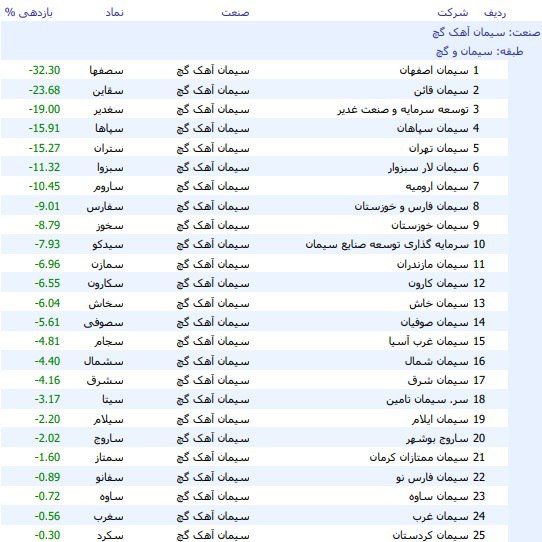Select the group heading طبقه: سیمان و گچ
Viewport: 542px width, 542px height.
click(x=479, y=52)
